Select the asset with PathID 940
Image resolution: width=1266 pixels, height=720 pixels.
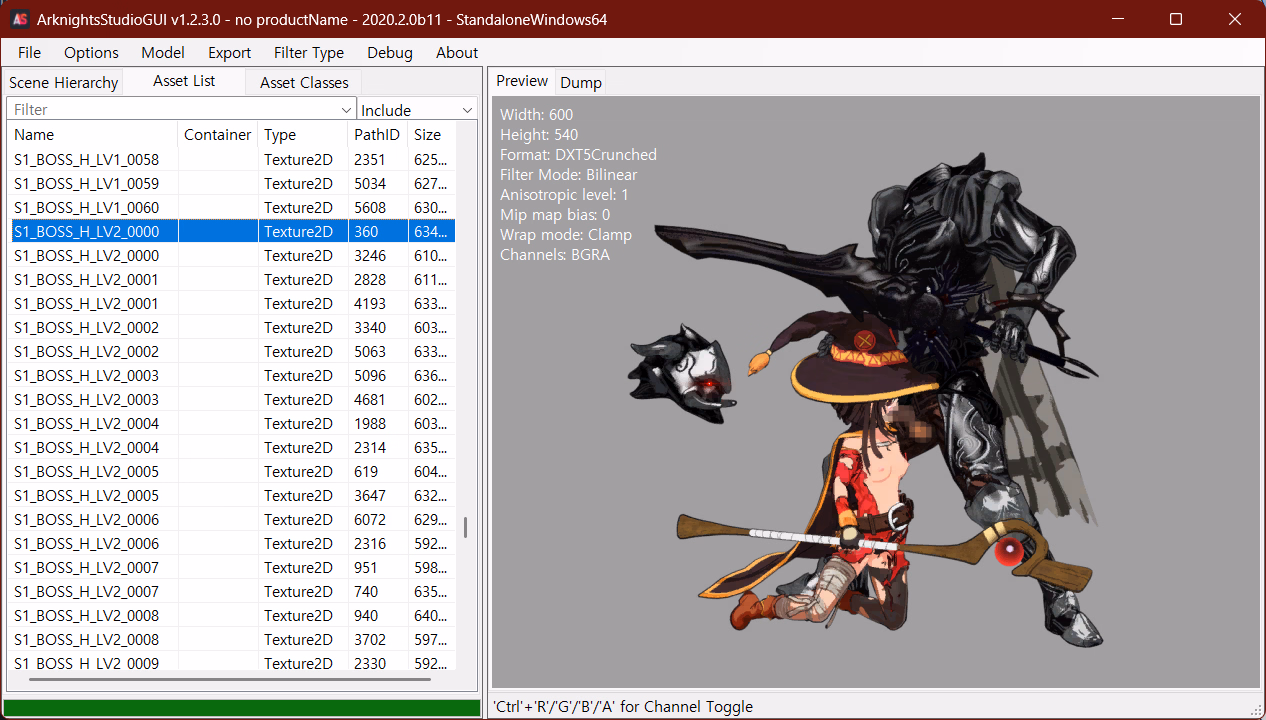pos(233,615)
